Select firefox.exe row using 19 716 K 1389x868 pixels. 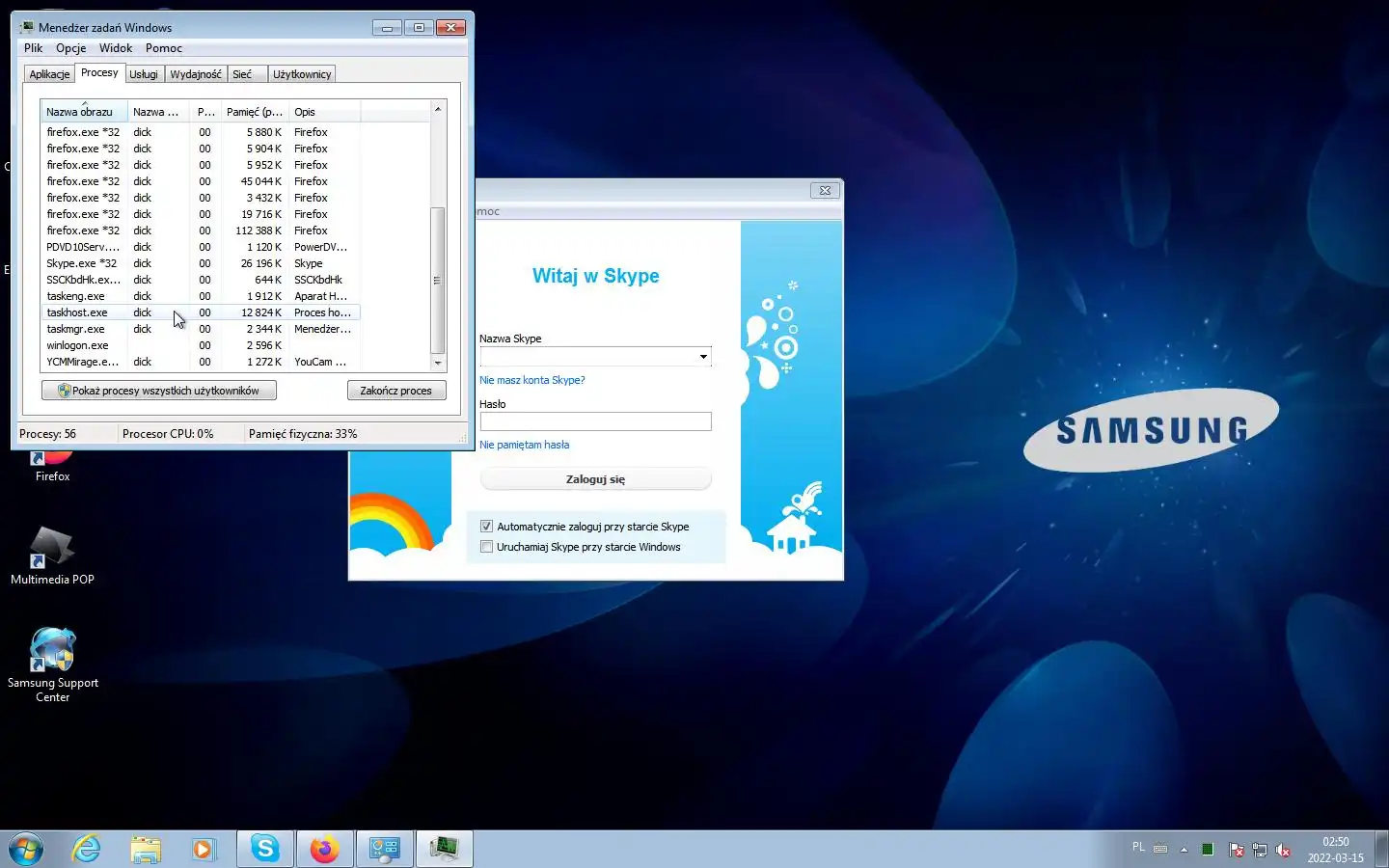point(200,214)
